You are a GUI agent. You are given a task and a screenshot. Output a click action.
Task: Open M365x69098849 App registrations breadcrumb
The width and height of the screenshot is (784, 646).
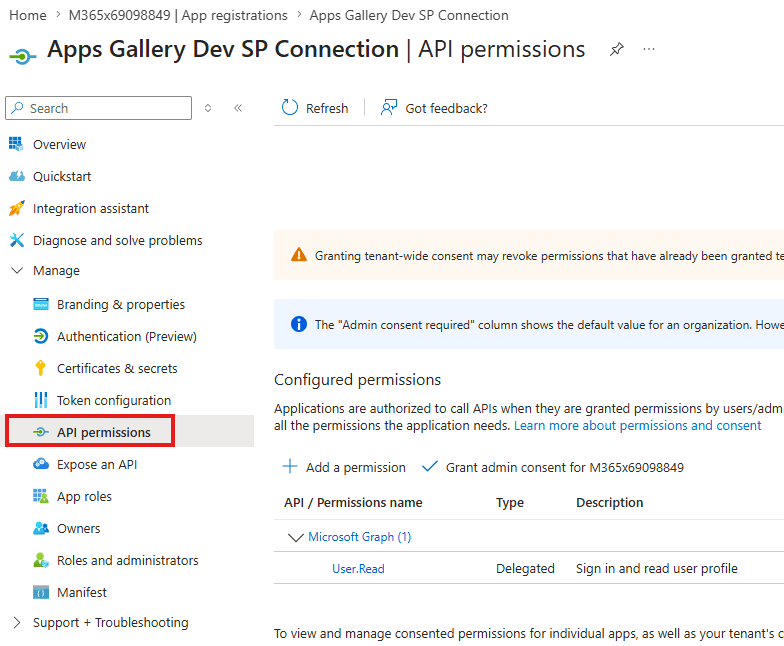tap(178, 16)
